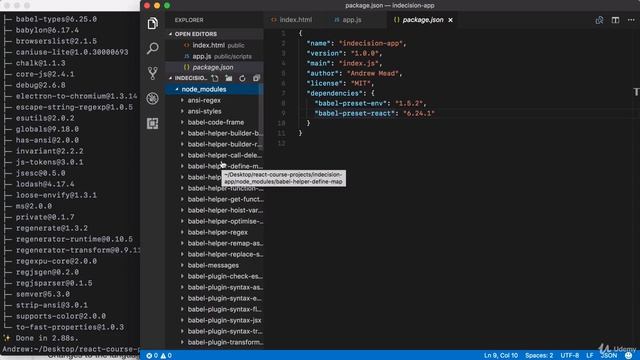Open the Search view in activity bar
Screen dimensions: 640x360
pyautogui.click(x=153, y=48)
